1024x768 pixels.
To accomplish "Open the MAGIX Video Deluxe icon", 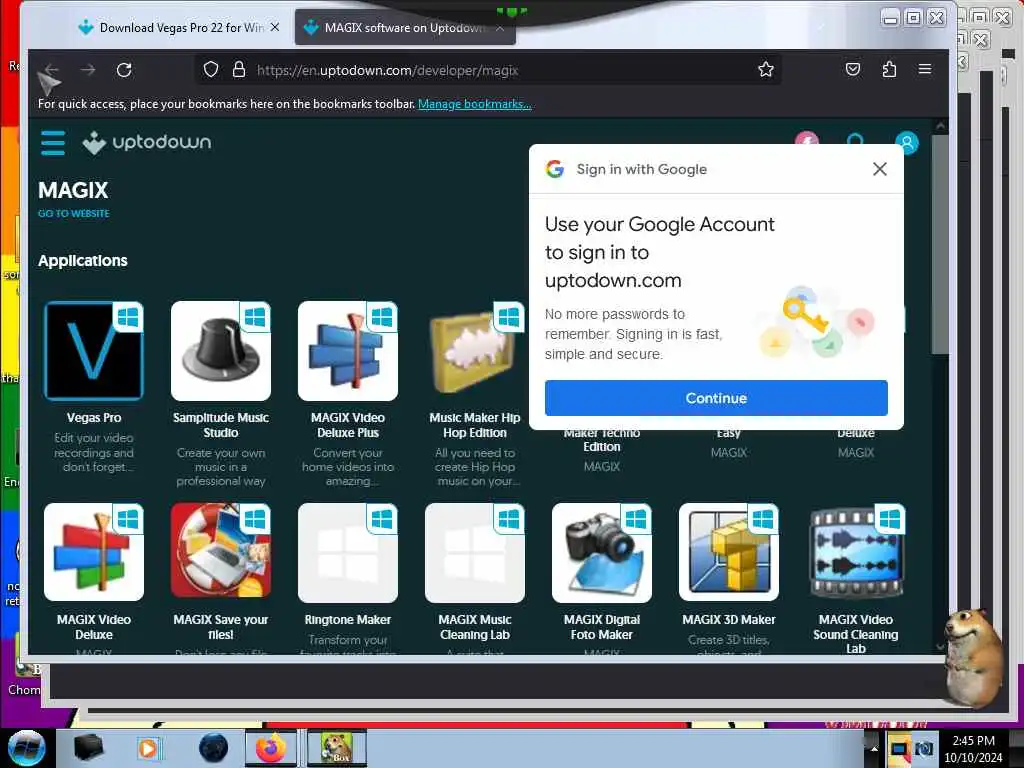I will [93, 552].
